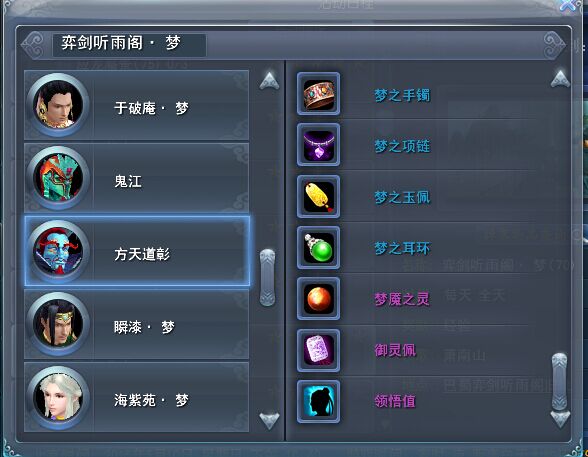Click up arrow of boss list scrollbar
Image resolution: width=588 pixels, height=457 pixels.
click(269, 81)
